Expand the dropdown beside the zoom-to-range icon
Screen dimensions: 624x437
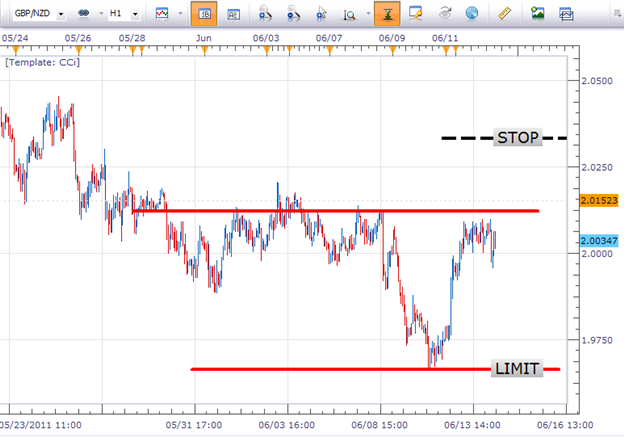(368, 14)
